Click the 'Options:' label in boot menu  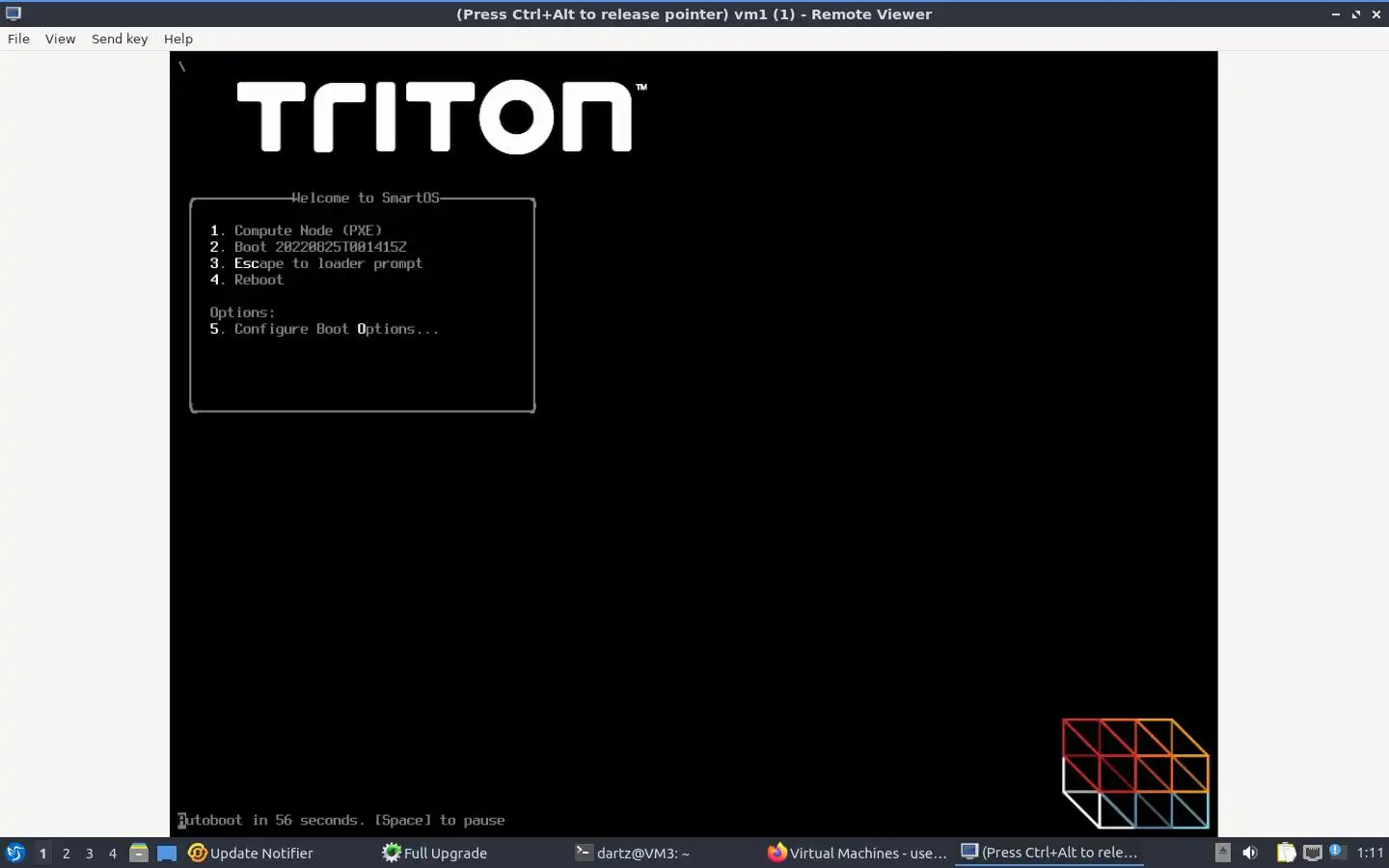[x=242, y=312]
